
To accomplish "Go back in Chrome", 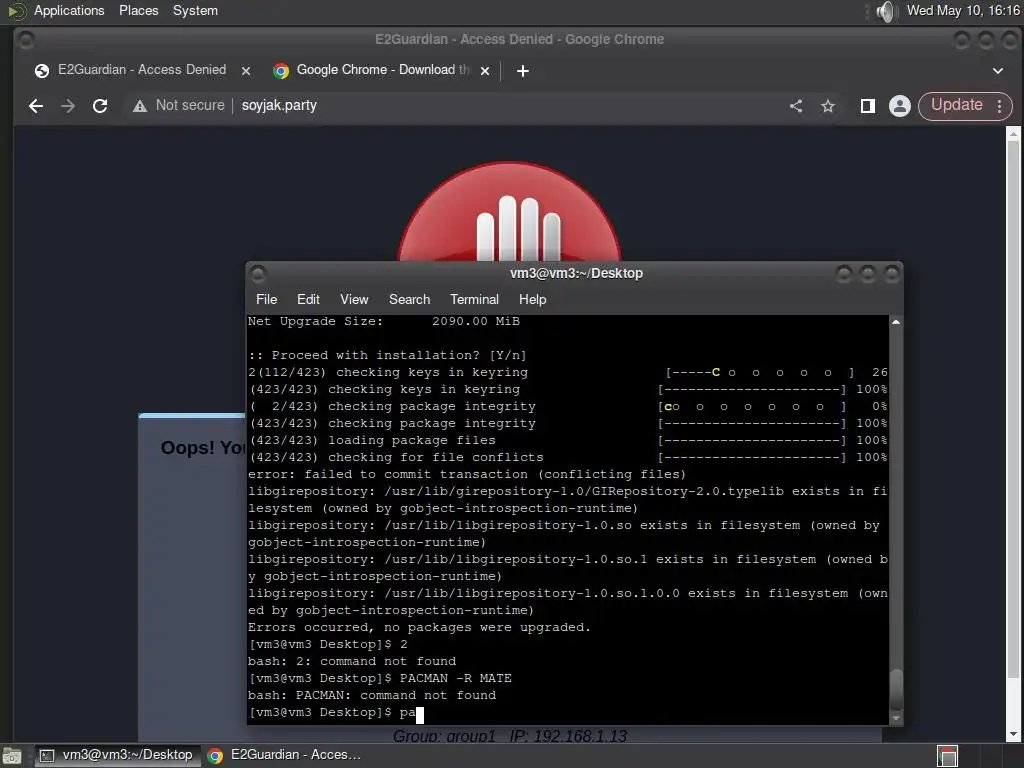I will (36, 106).
